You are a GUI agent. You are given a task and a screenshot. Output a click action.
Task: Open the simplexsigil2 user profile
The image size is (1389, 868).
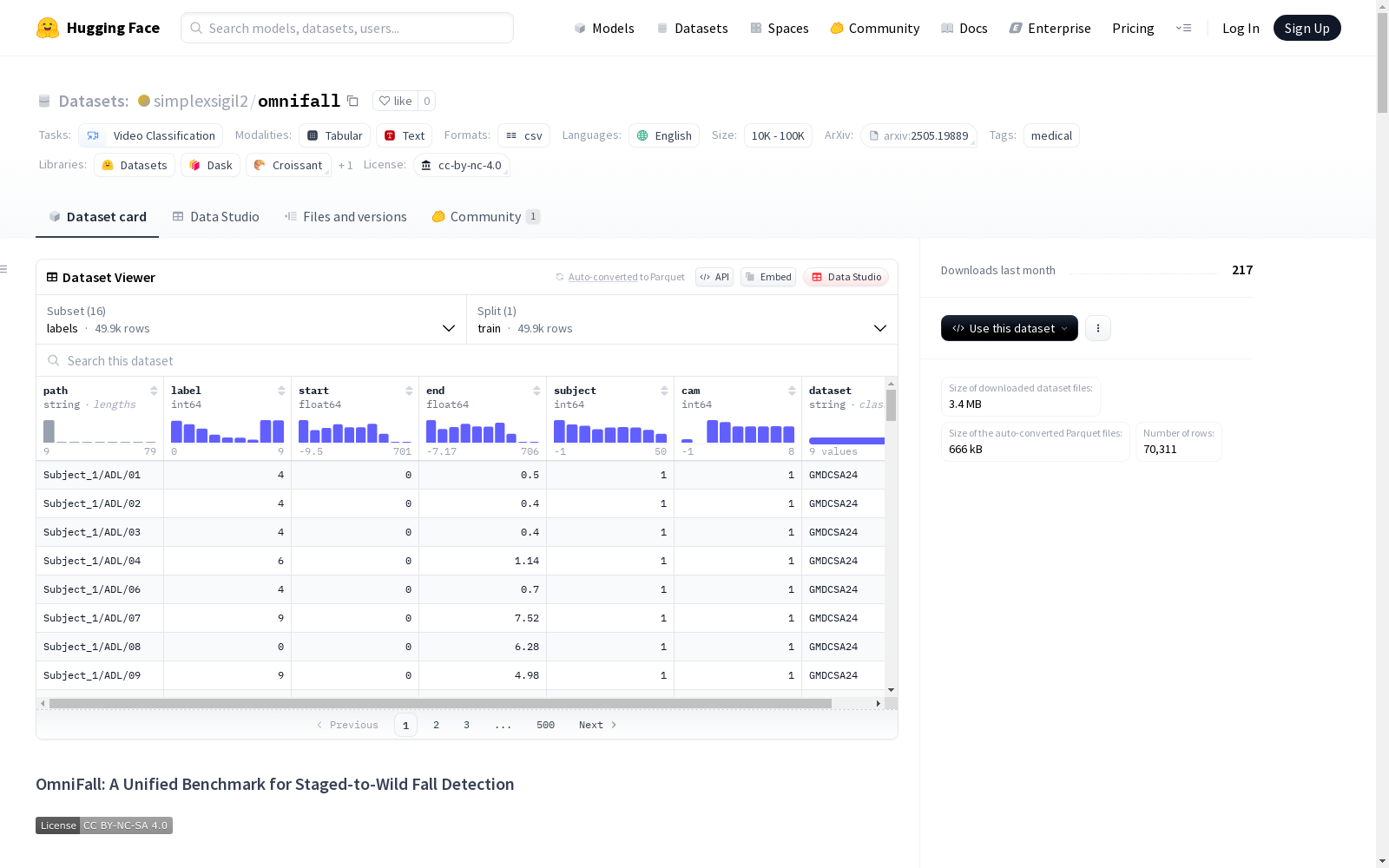[201, 101]
